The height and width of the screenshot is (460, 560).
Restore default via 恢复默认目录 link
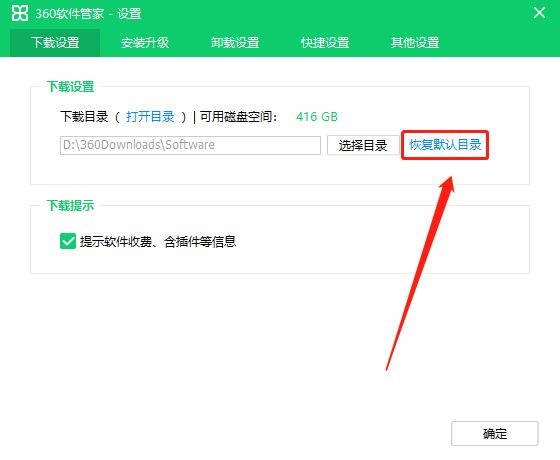coord(445,145)
